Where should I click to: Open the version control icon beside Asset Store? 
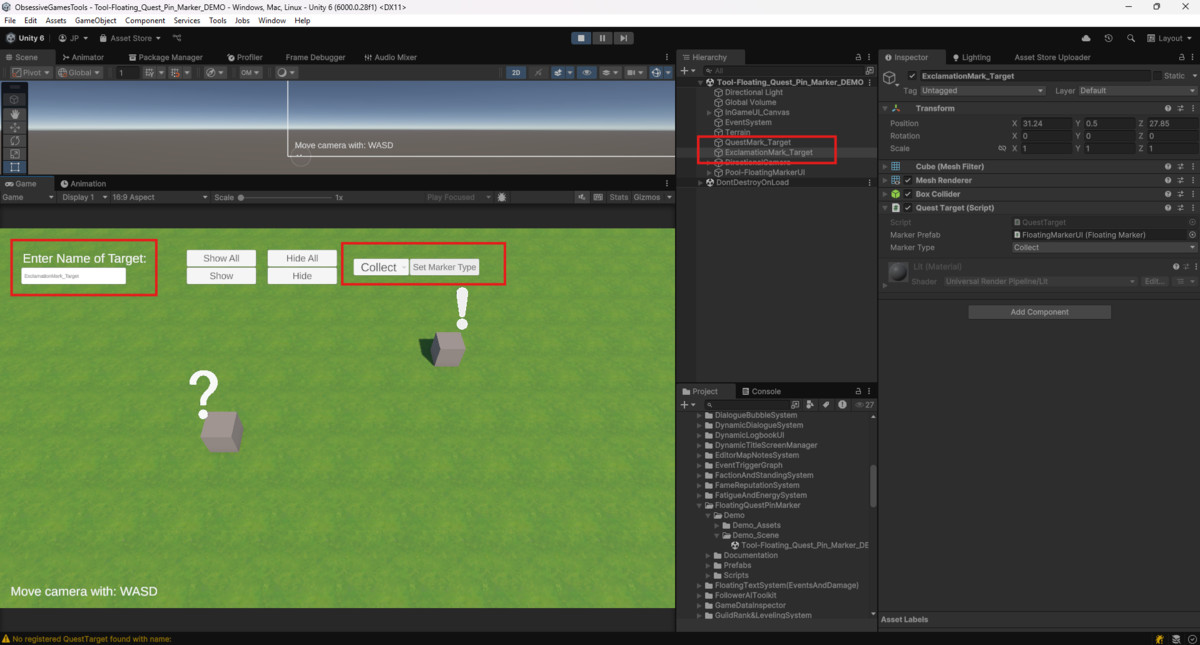(177, 38)
